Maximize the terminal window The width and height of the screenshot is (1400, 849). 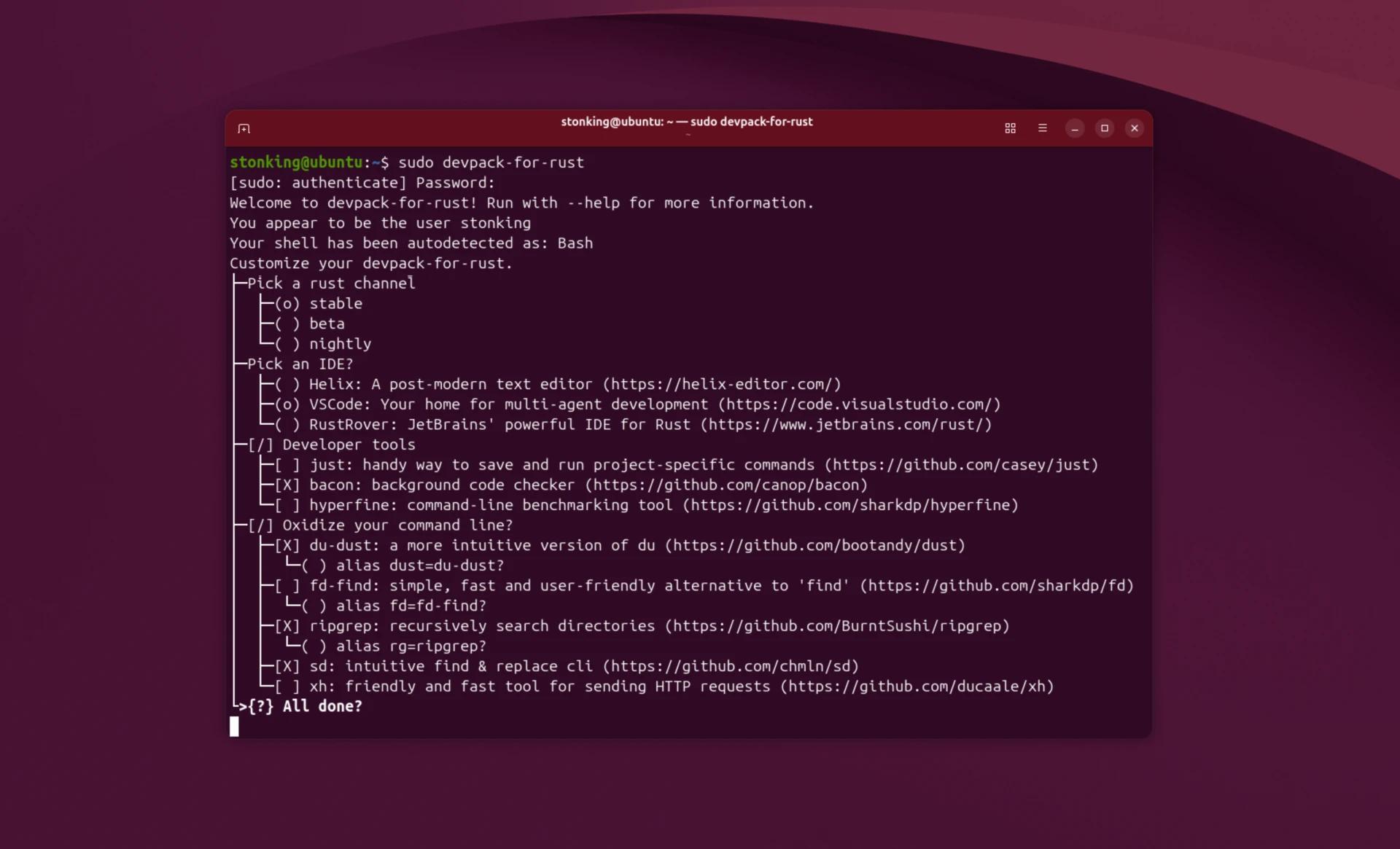coord(1104,128)
